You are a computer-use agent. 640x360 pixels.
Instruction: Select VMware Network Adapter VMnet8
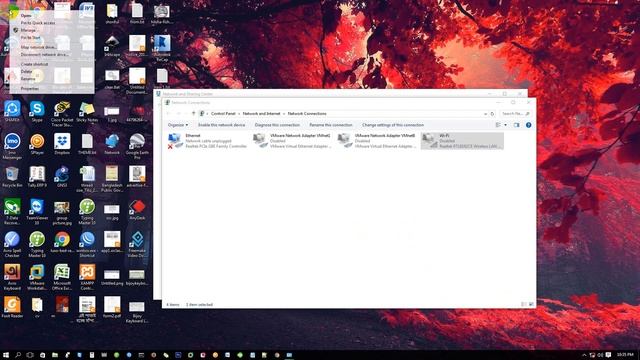coord(377,141)
